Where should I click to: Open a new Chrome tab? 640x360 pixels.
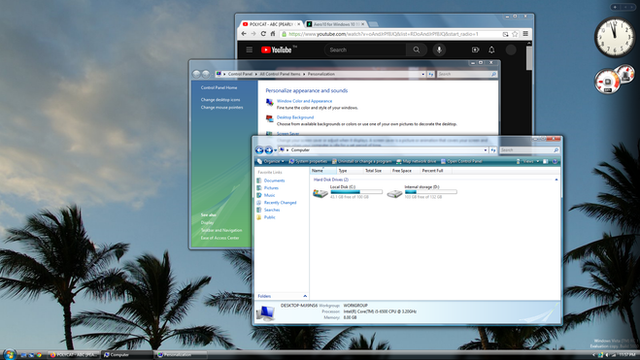click(373, 24)
